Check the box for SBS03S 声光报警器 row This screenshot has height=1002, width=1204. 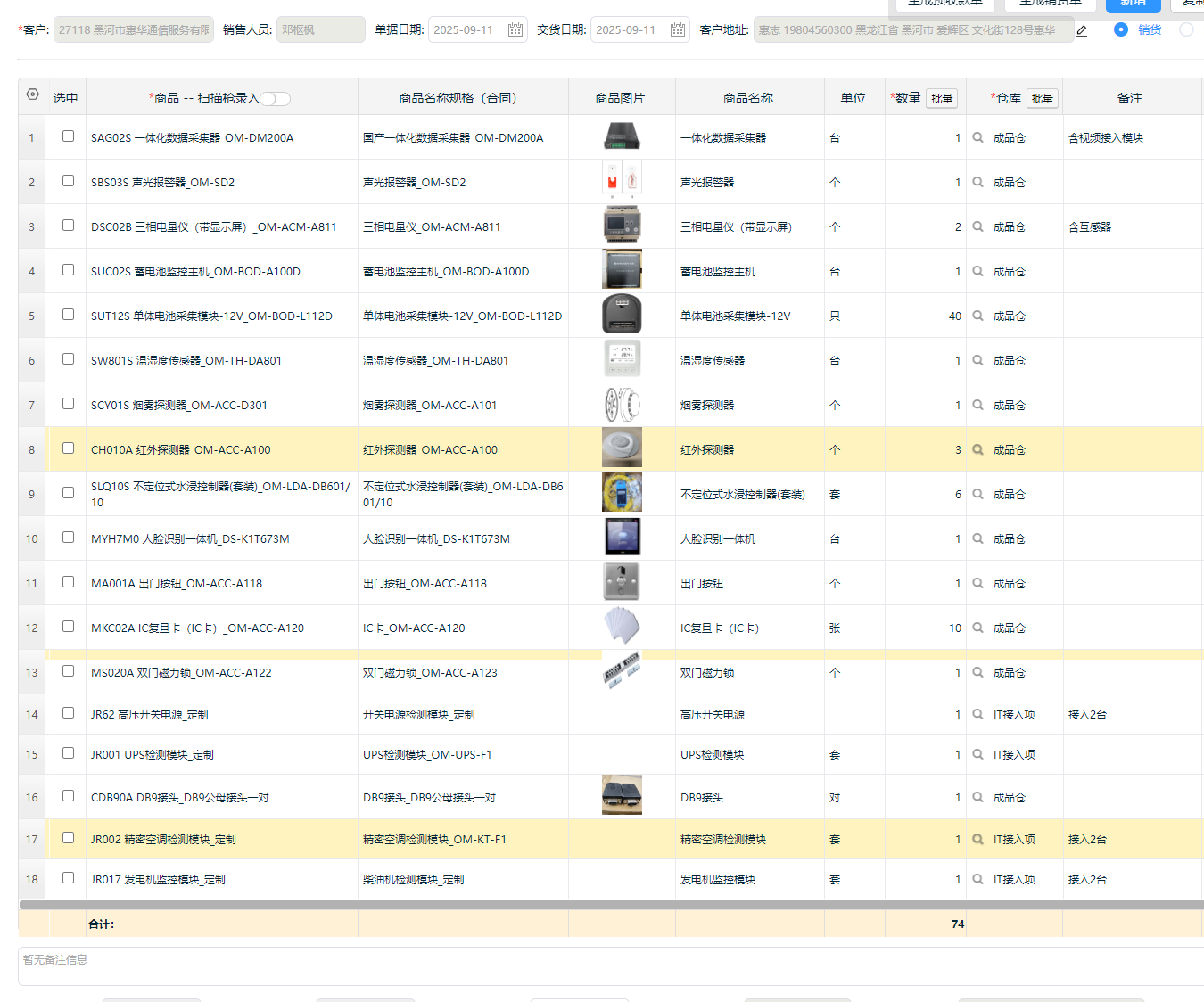pyautogui.click(x=68, y=181)
